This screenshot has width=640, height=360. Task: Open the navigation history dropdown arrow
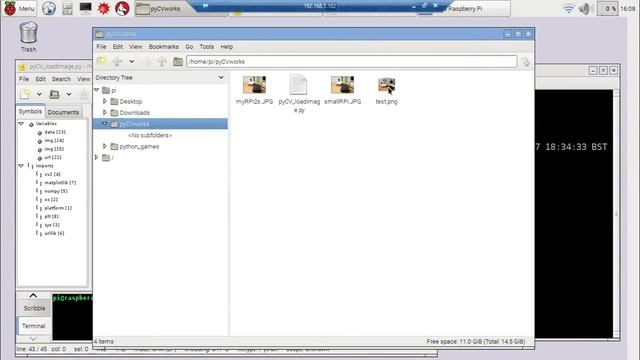click(131, 62)
